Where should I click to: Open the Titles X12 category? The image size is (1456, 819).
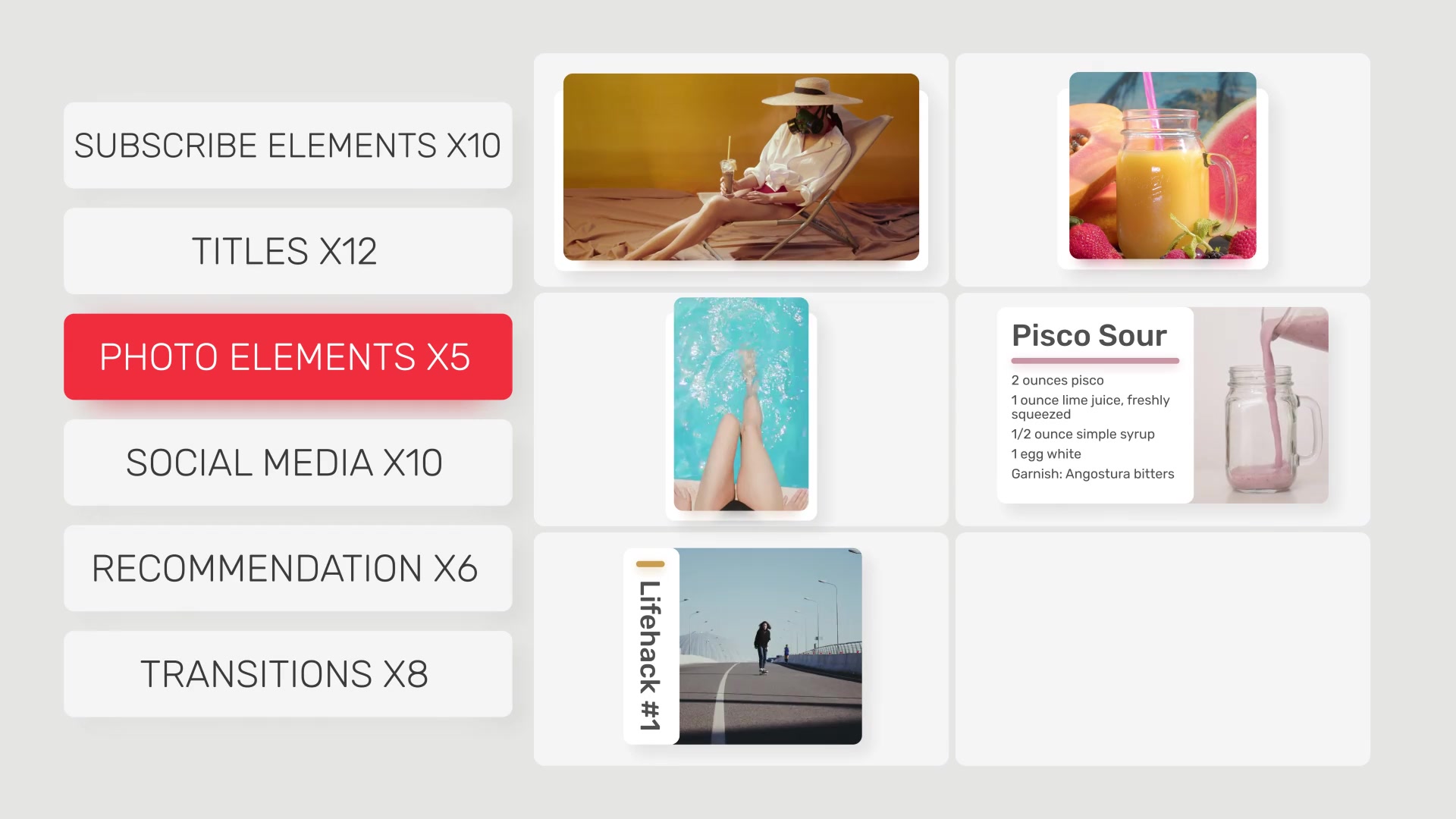(288, 251)
